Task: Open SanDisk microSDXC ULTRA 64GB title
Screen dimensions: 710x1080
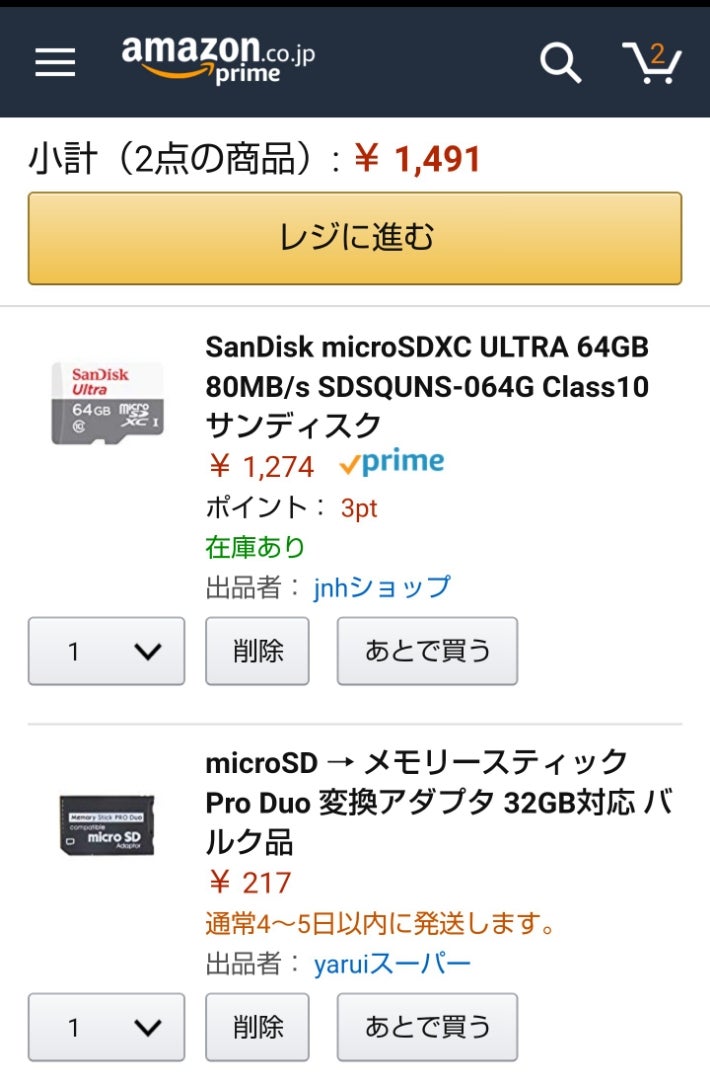Action: pos(427,386)
